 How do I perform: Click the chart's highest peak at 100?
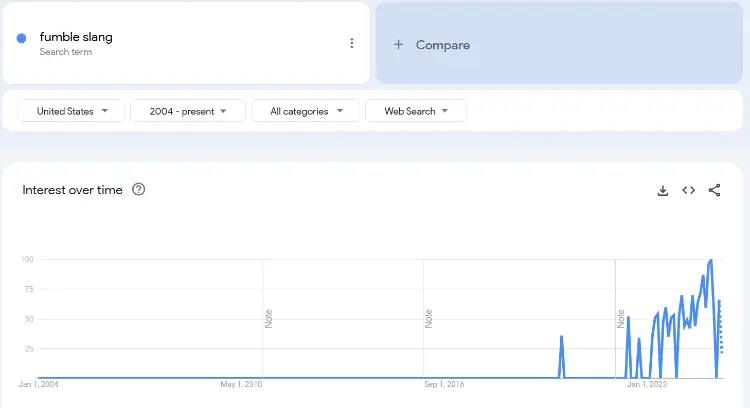[x=710, y=260]
